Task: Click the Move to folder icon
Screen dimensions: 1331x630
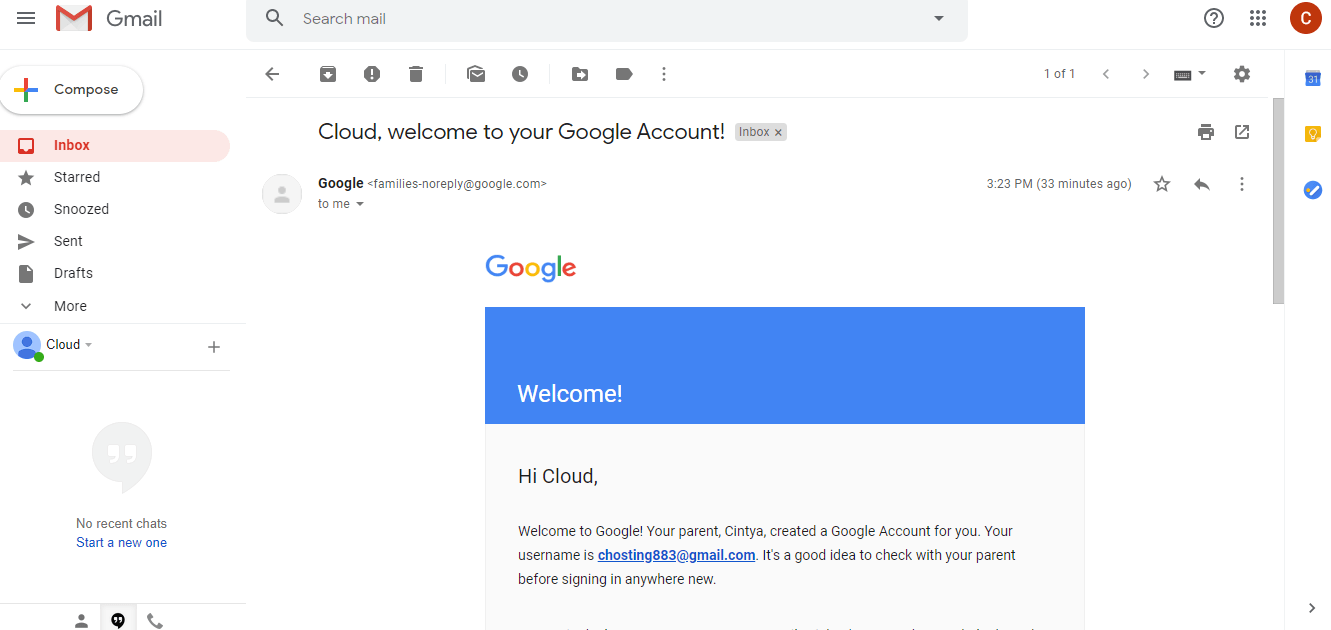Action: coord(580,74)
